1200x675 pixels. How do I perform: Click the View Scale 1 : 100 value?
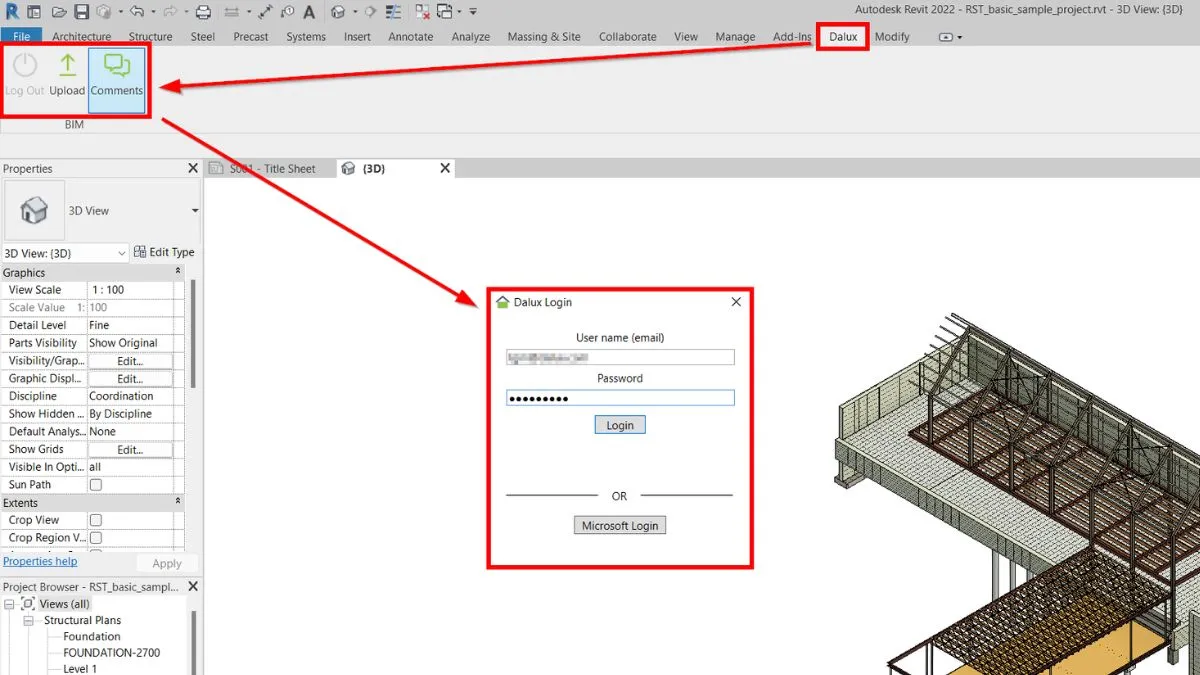130,290
